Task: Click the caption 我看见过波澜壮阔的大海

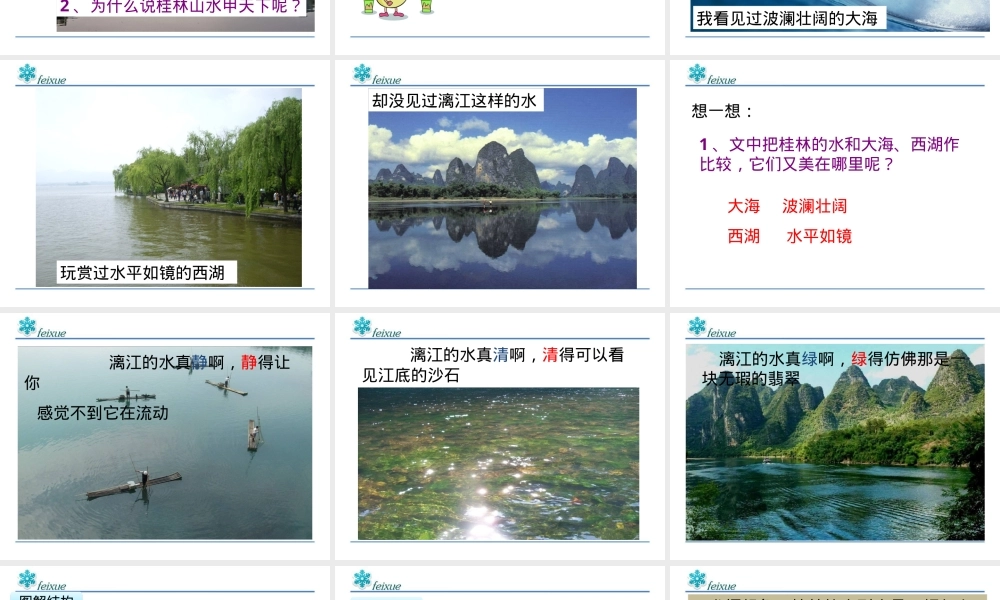Action: (x=787, y=18)
